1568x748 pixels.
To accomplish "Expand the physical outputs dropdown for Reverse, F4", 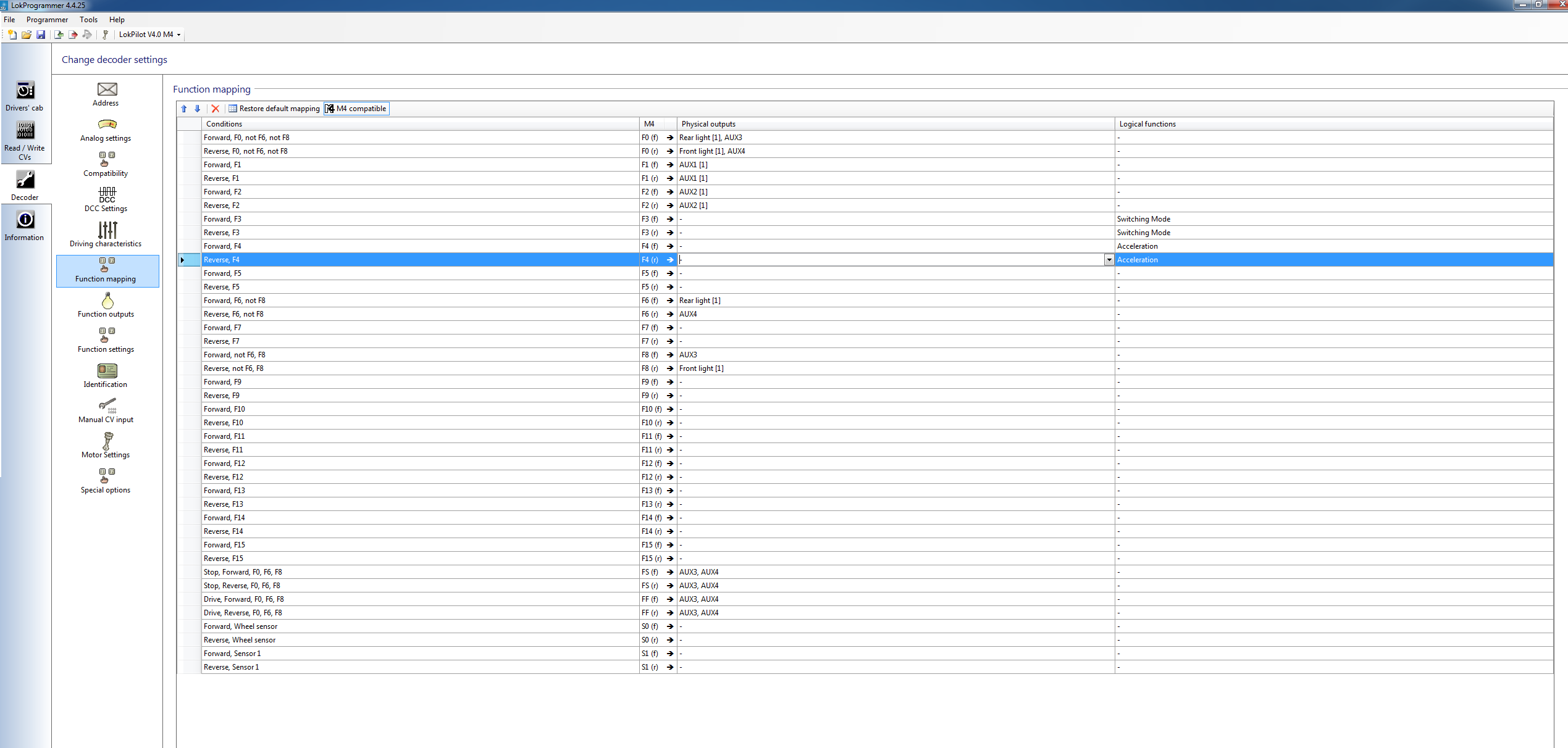I will pyautogui.click(x=1109, y=260).
